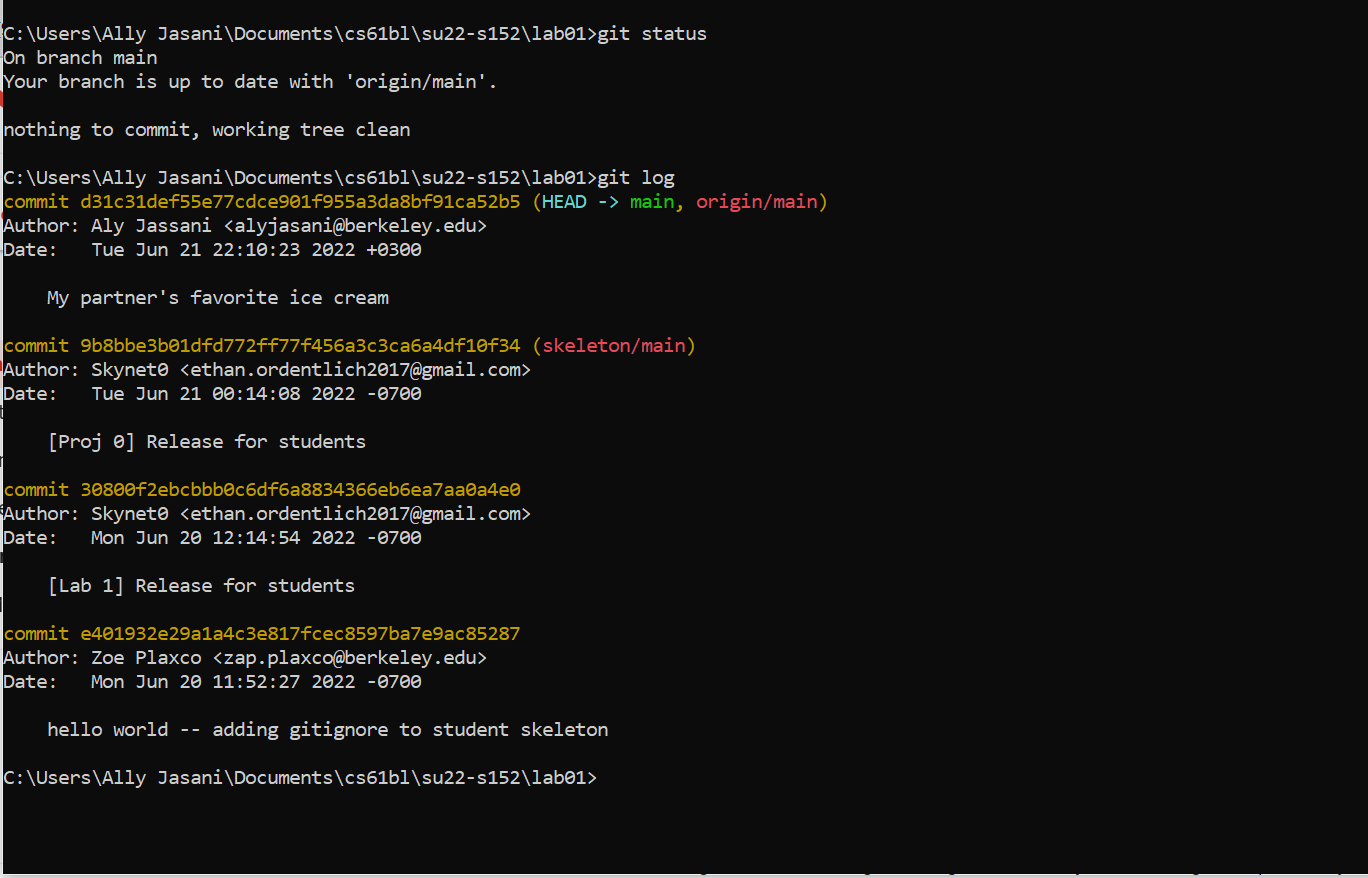Click the red origin/main branch label

click(756, 202)
